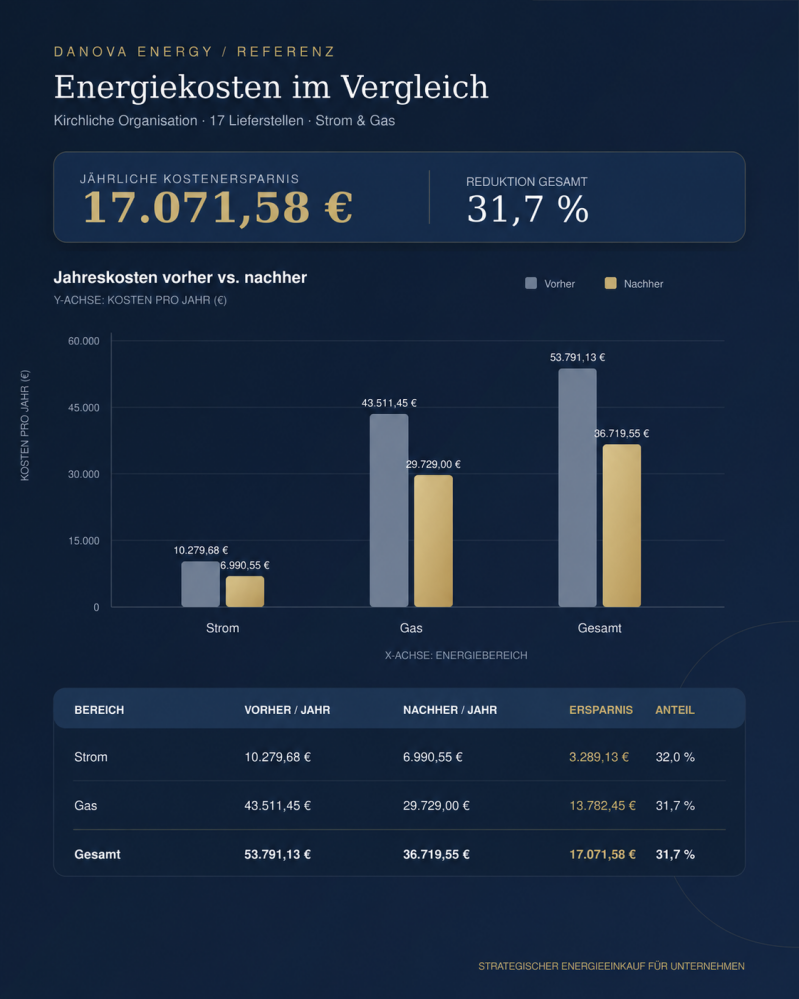Image resolution: width=799 pixels, height=999 pixels.
Task: Click the vertical KOSTEN PRO JAHR axis title
Action: [x=25, y=426]
